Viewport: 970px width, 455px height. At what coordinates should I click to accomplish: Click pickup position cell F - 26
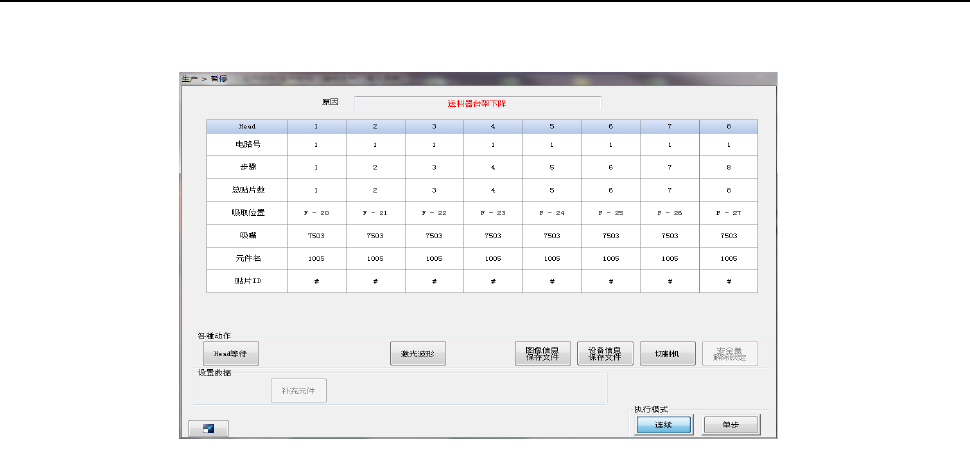[670, 213]
